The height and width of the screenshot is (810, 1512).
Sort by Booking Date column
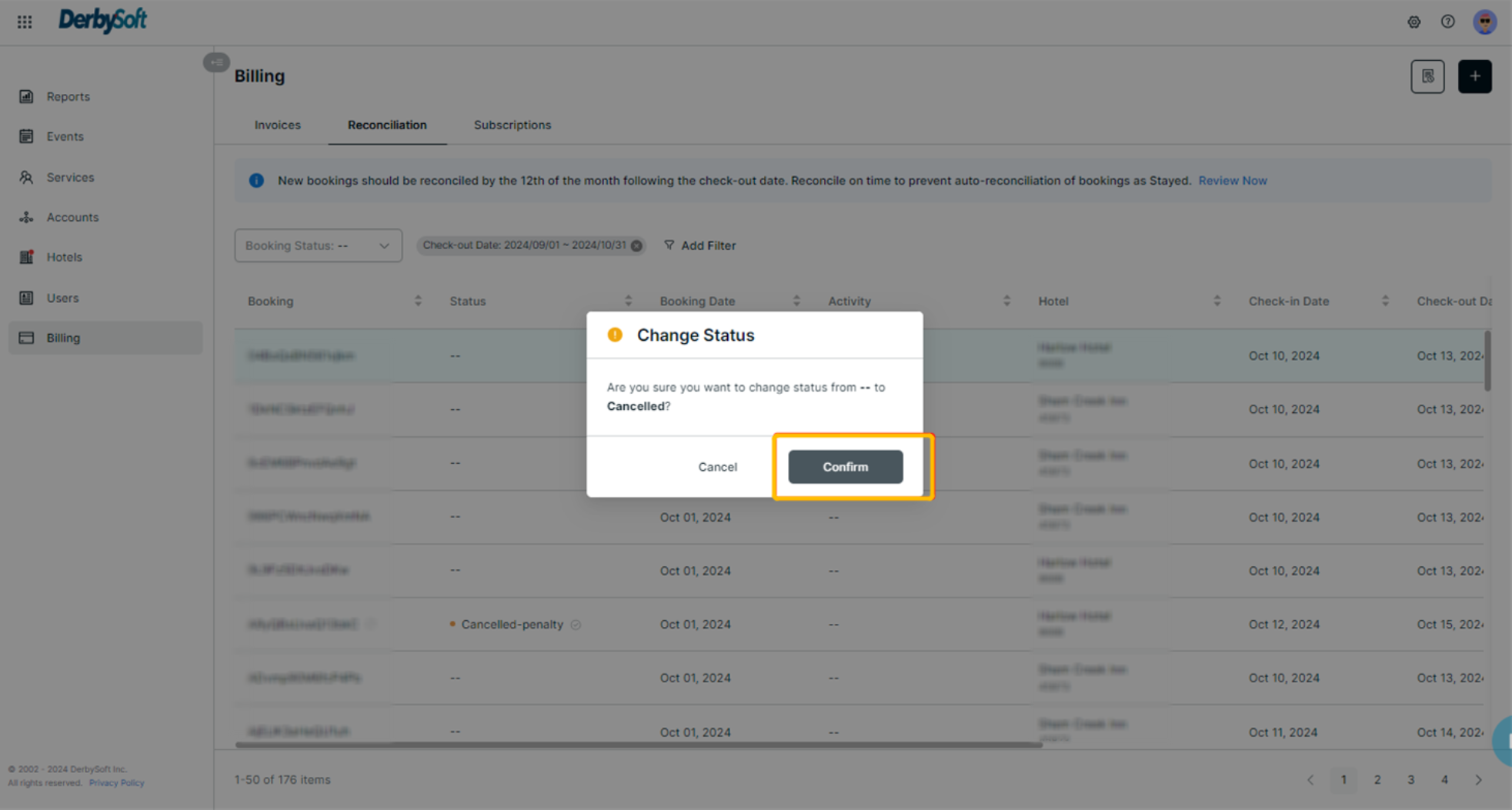(796, 301)
